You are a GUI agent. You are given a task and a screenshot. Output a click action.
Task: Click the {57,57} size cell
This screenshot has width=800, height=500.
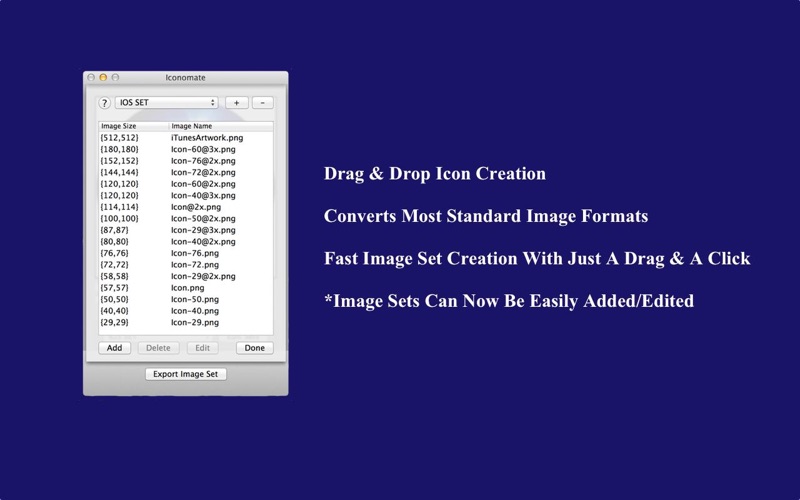click(114, 288)
